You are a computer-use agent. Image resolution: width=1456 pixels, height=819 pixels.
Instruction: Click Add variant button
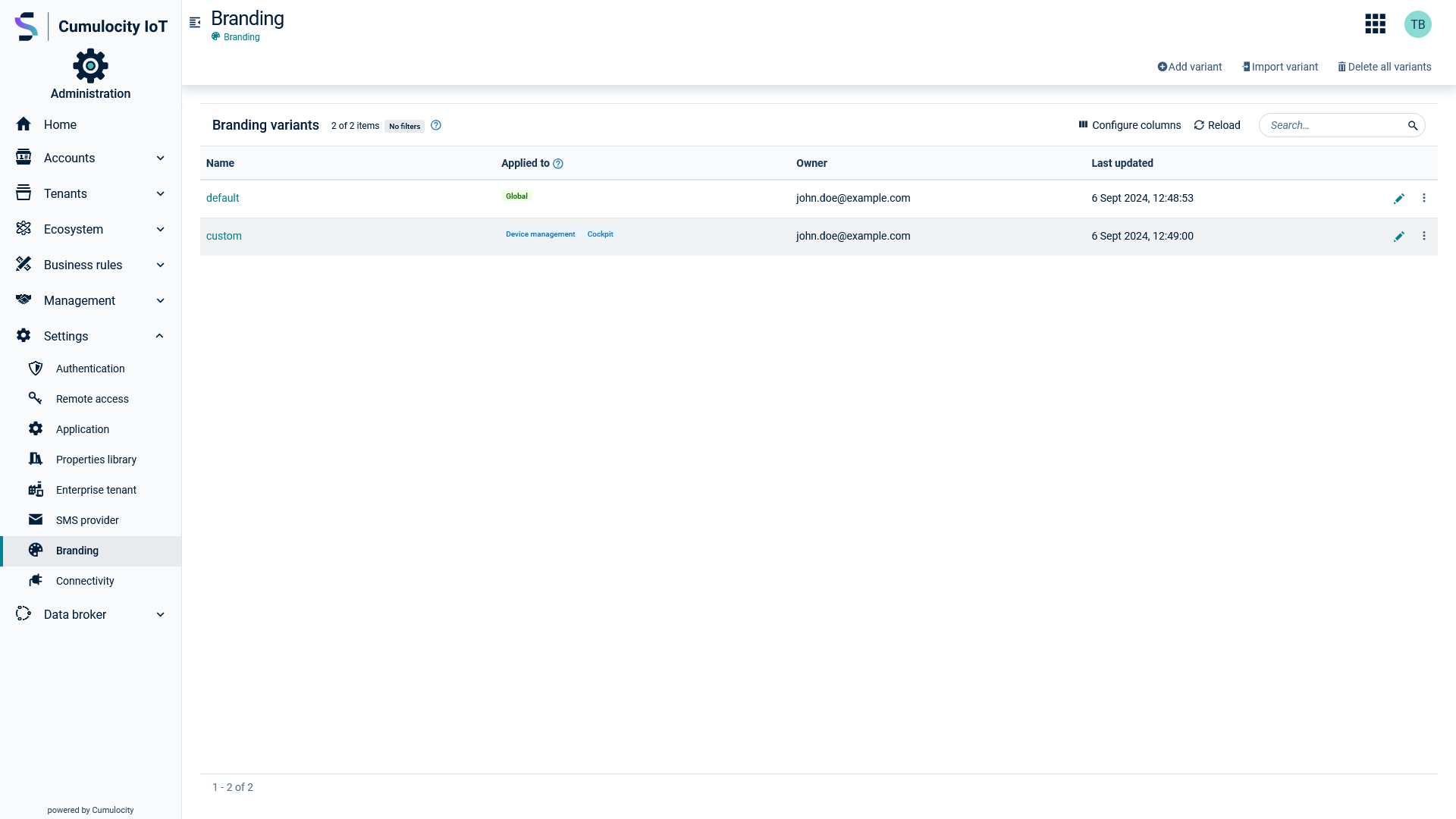[1189, 67]
